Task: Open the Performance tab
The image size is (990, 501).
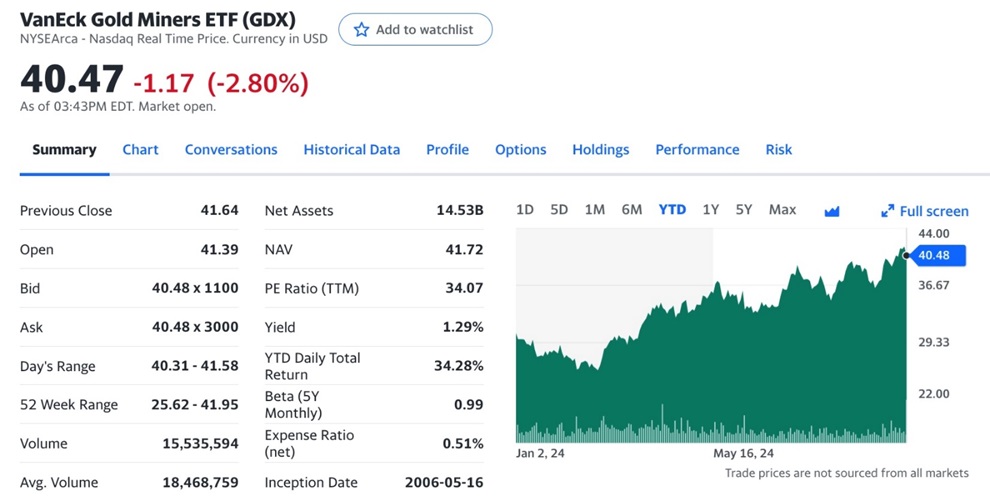Action: click(x=697, y=150)
